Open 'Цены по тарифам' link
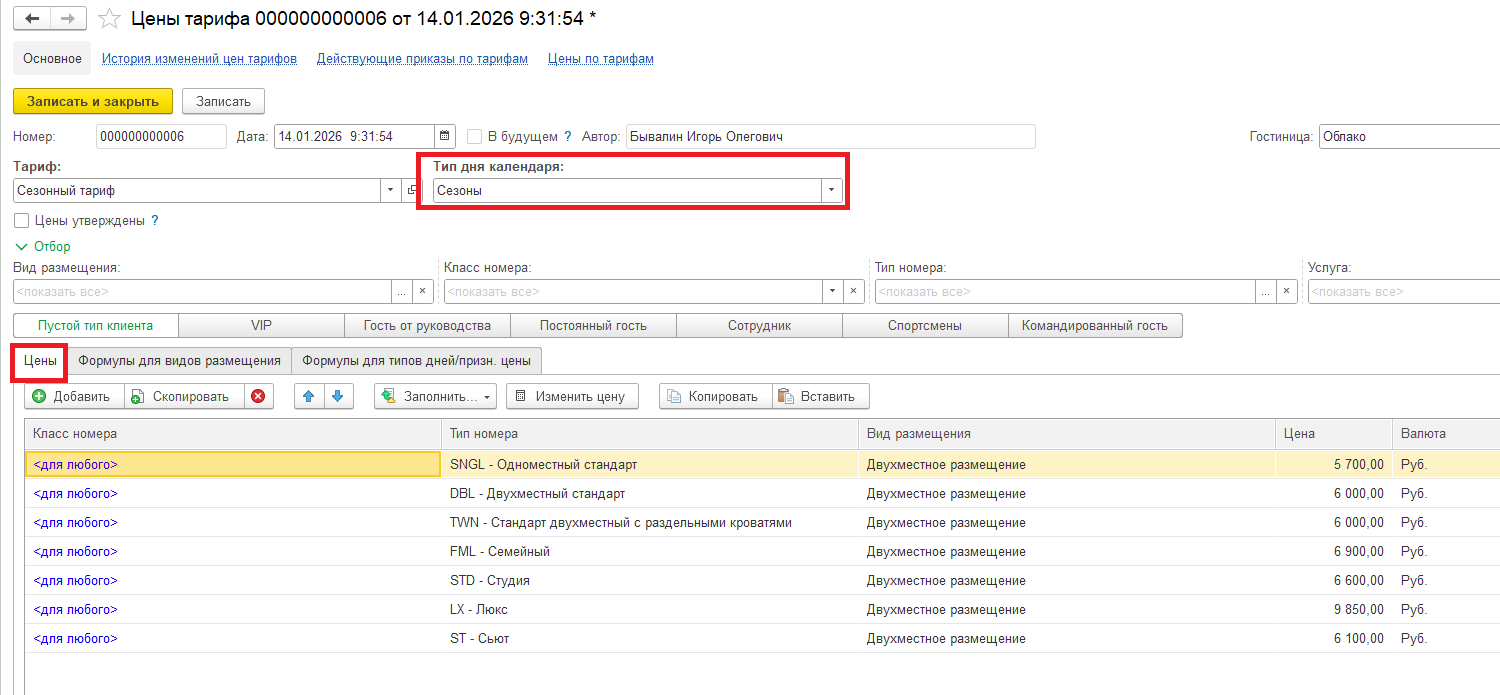 pos(601,59)
